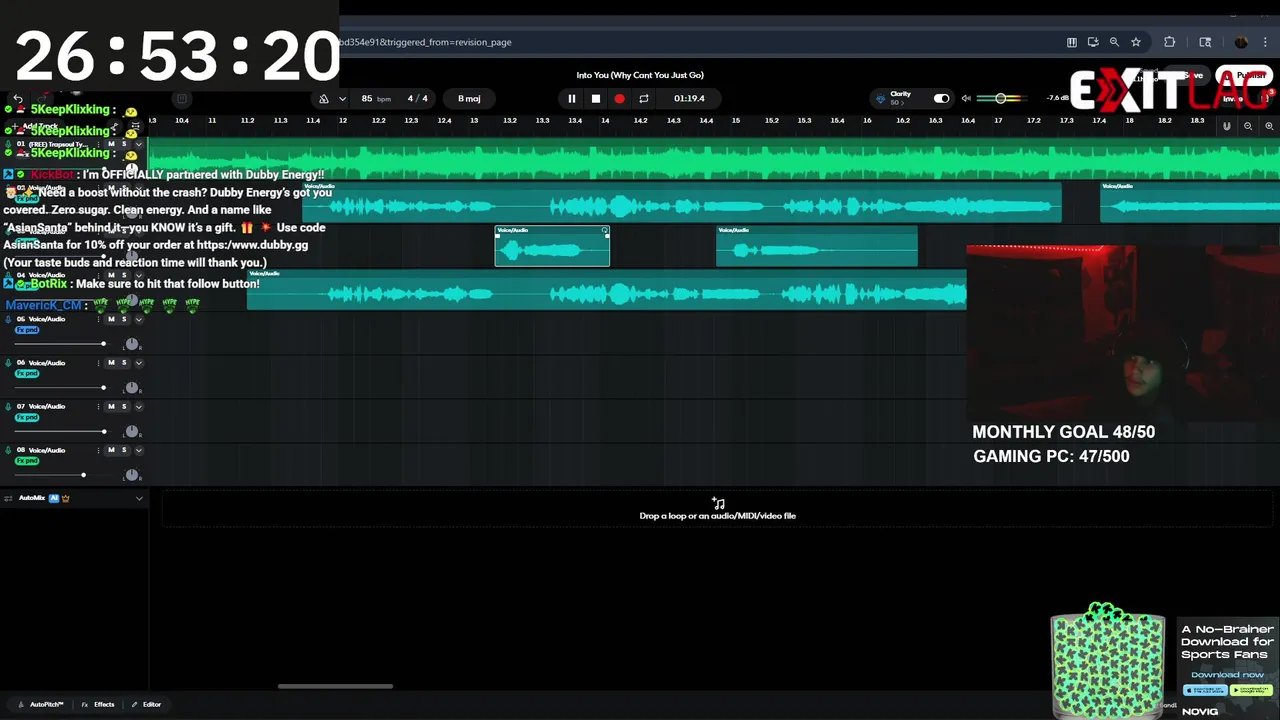Click timeline ruler marker 15
This screenshot has height=720, width=1280.
point(735,121)
